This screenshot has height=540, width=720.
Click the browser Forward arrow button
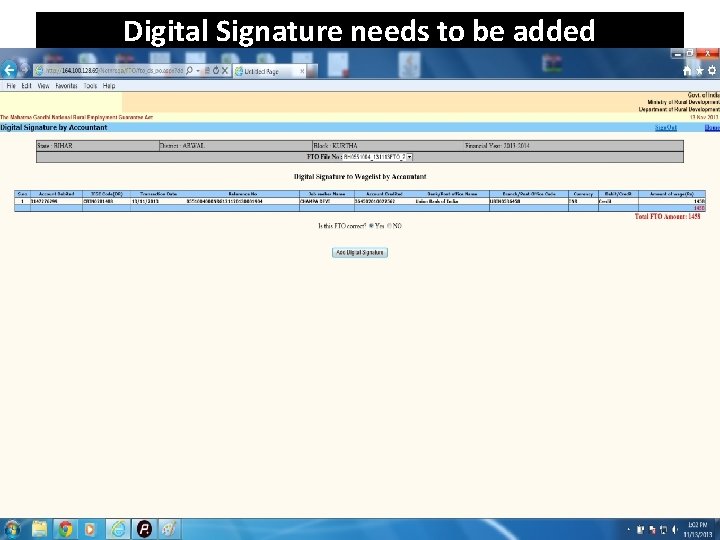coord(24,70)
